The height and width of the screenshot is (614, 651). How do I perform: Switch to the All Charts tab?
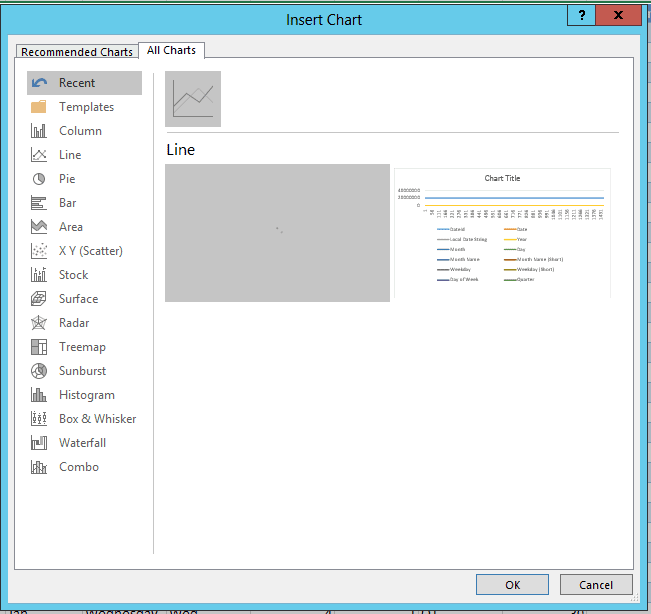(171, 50)
